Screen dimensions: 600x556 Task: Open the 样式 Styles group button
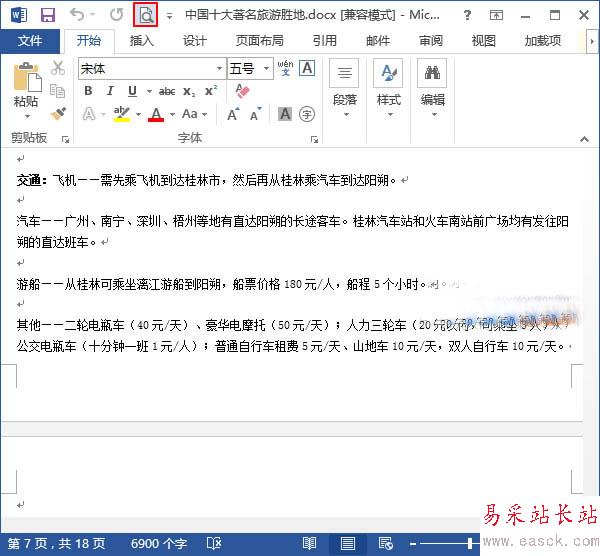(389, 89)
